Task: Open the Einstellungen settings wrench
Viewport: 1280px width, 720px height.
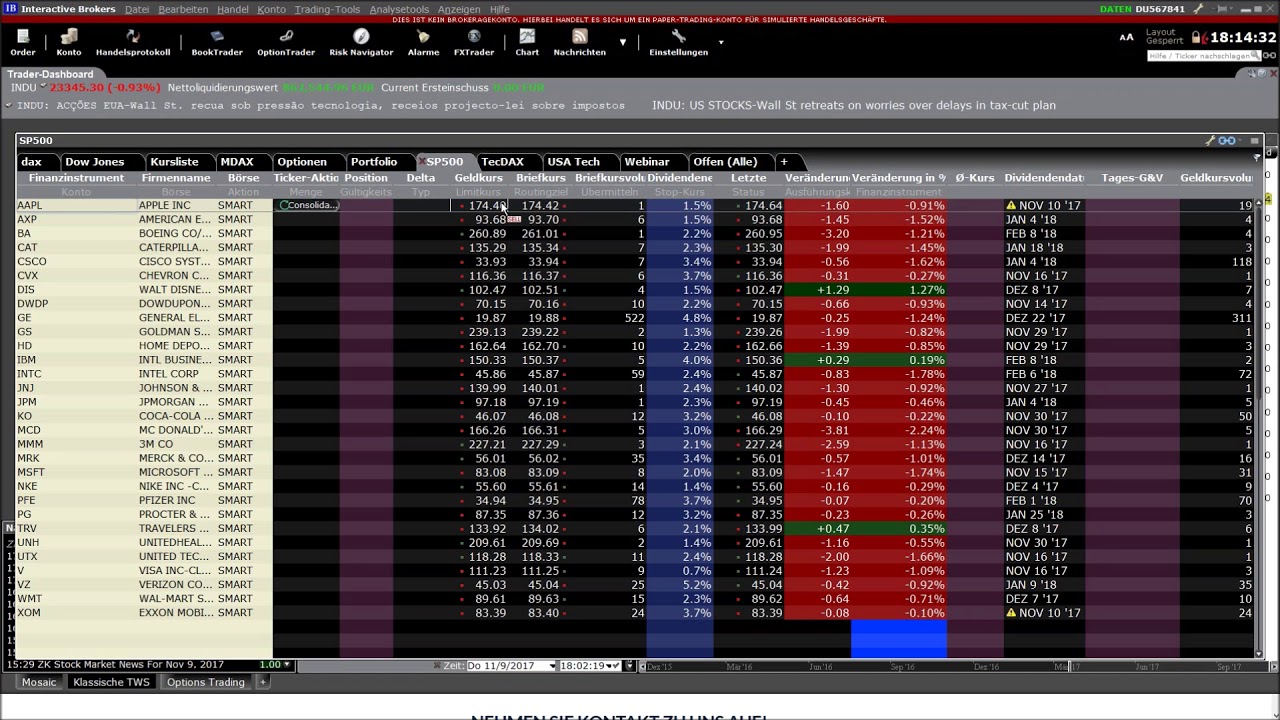Action: [x=678, y=42]
